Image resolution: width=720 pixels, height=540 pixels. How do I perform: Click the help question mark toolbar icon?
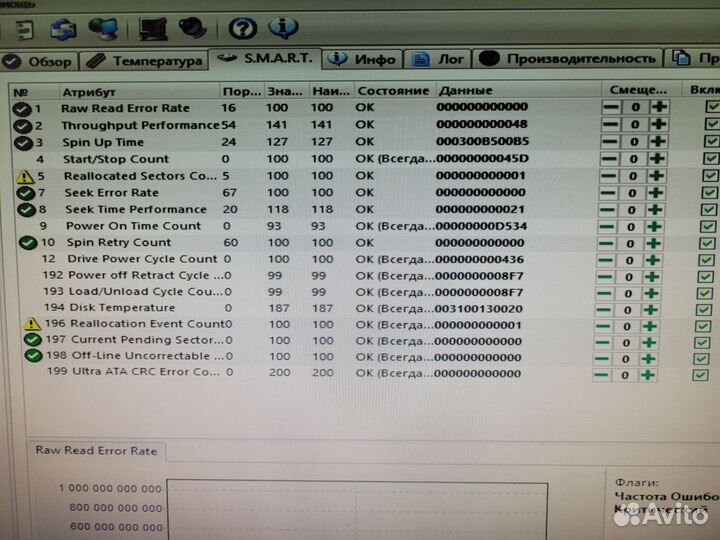coord(243,28)
